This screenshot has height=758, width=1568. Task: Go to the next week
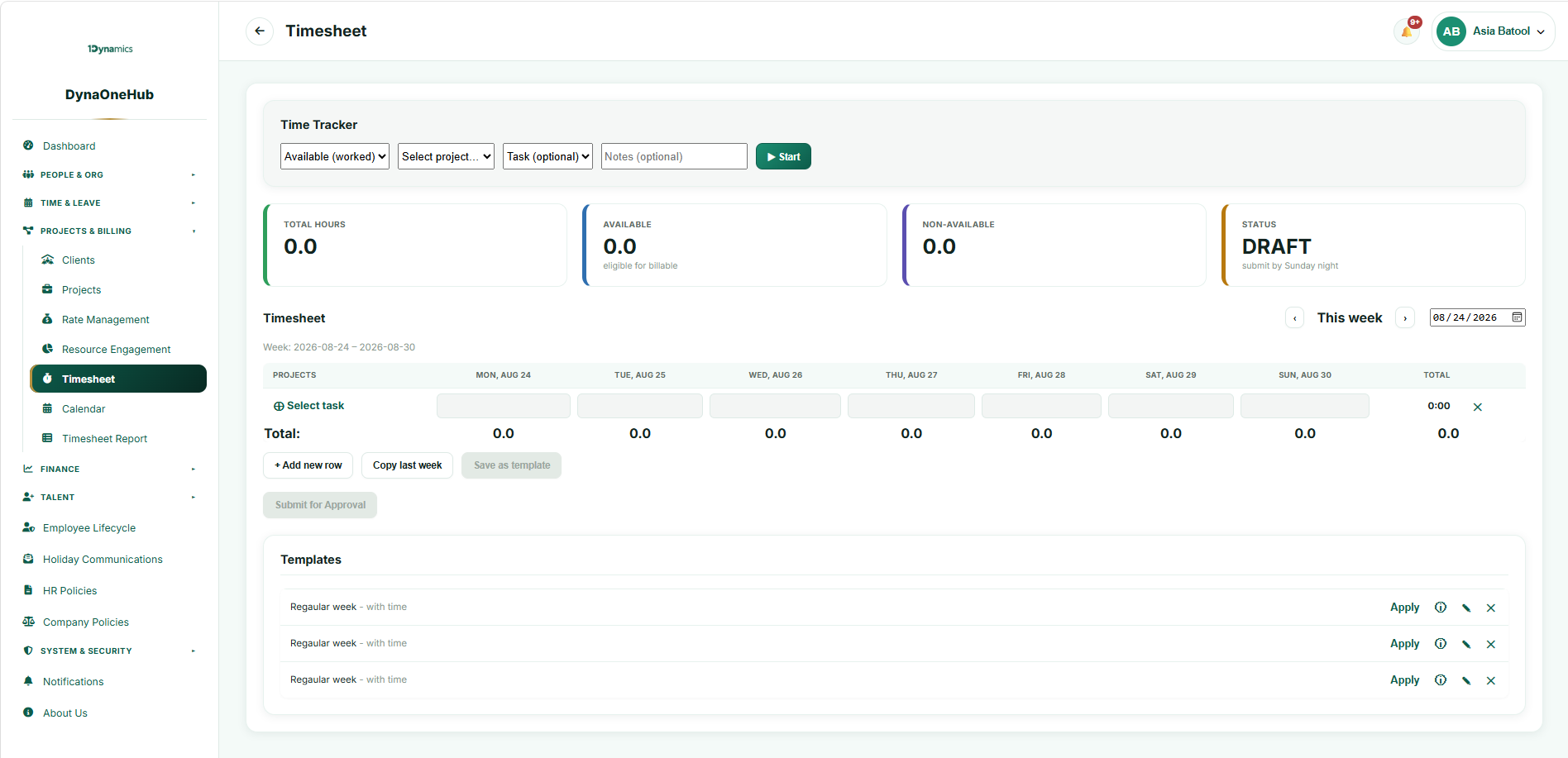1405,318
